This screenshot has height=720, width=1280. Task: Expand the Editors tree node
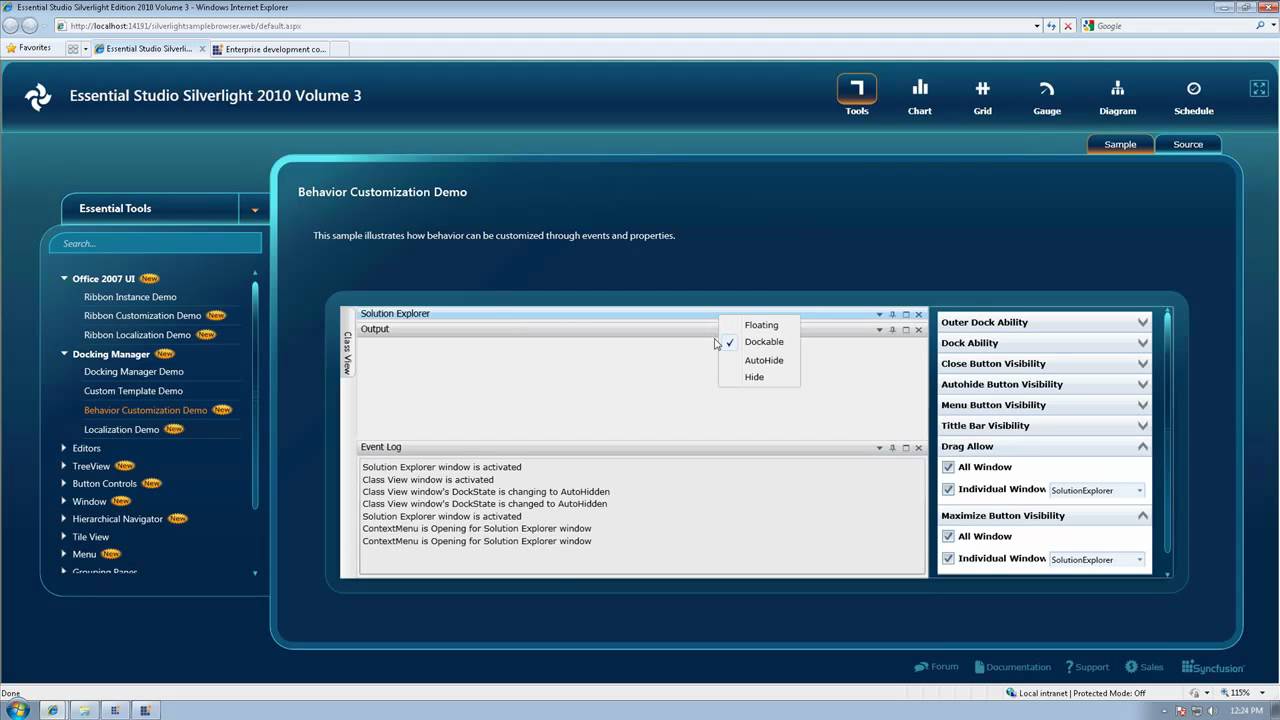tap(64, 448)
